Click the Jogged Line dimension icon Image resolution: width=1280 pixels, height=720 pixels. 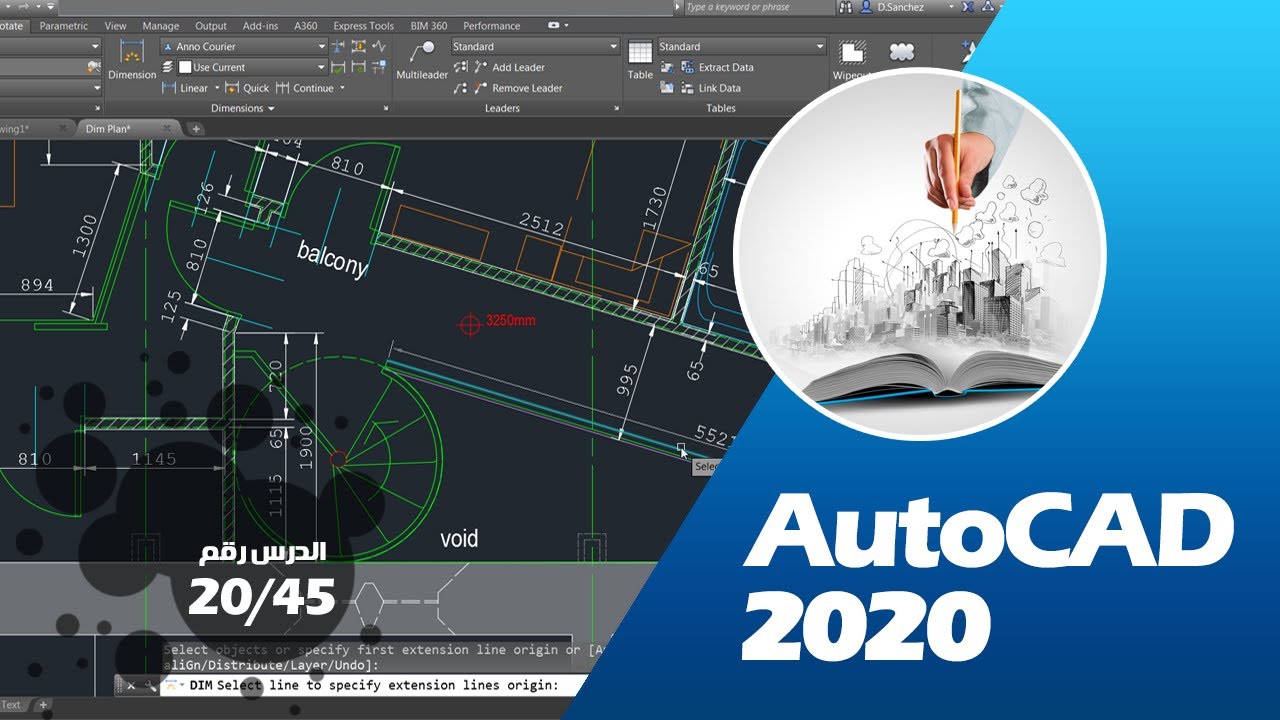click(x=378, y=46)
